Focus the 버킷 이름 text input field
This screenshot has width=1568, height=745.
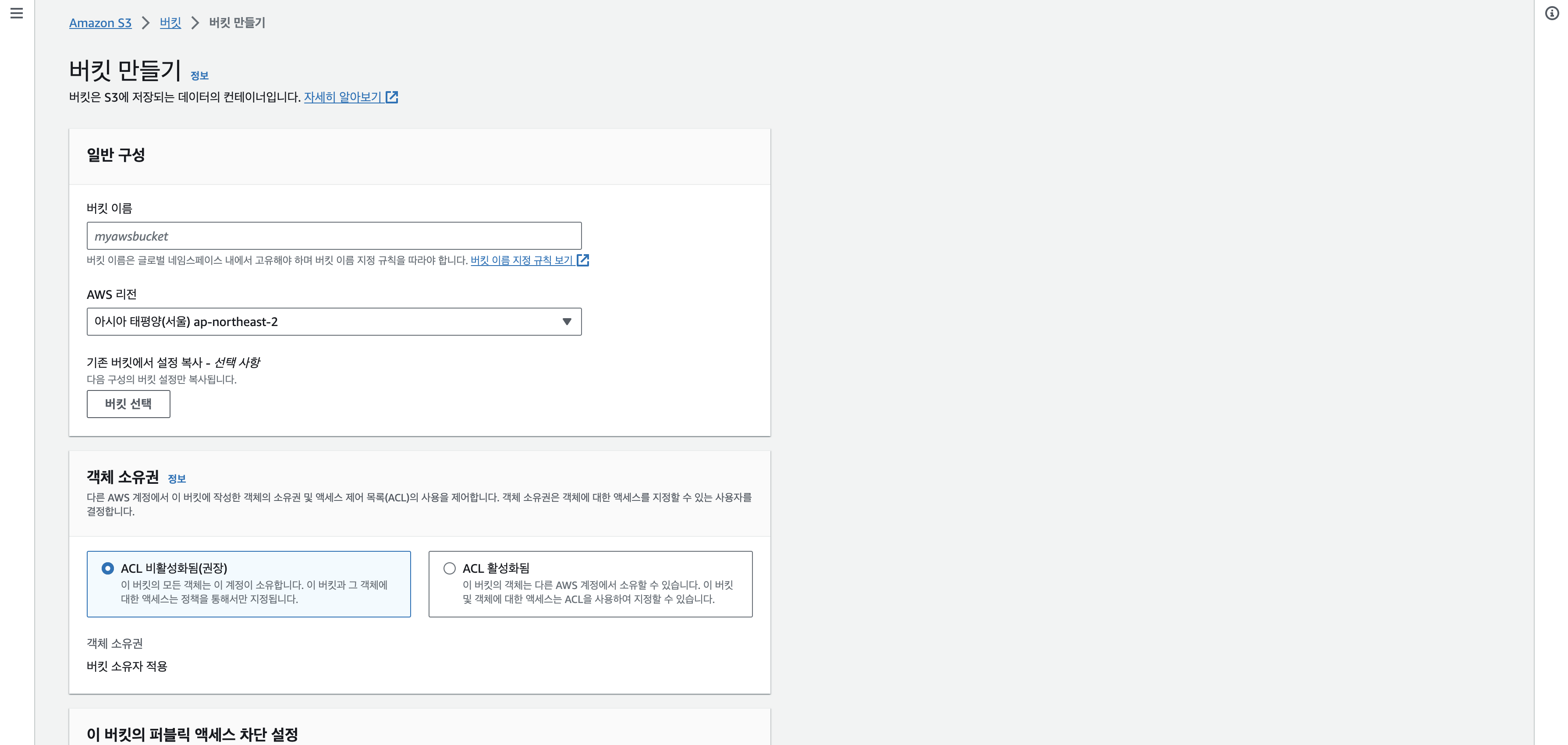point(333,236)
